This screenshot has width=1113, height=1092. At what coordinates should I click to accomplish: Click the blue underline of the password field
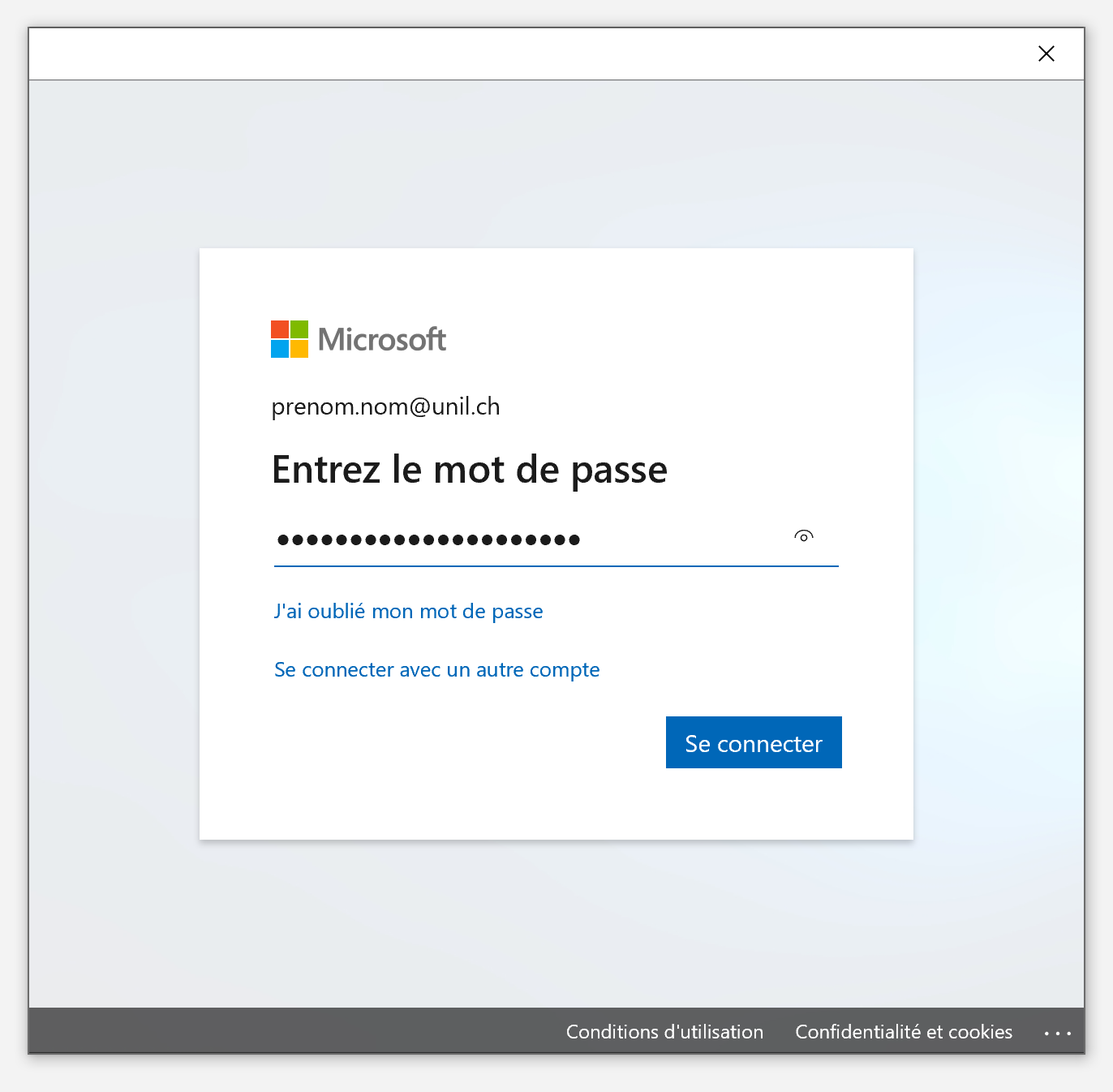556,565
